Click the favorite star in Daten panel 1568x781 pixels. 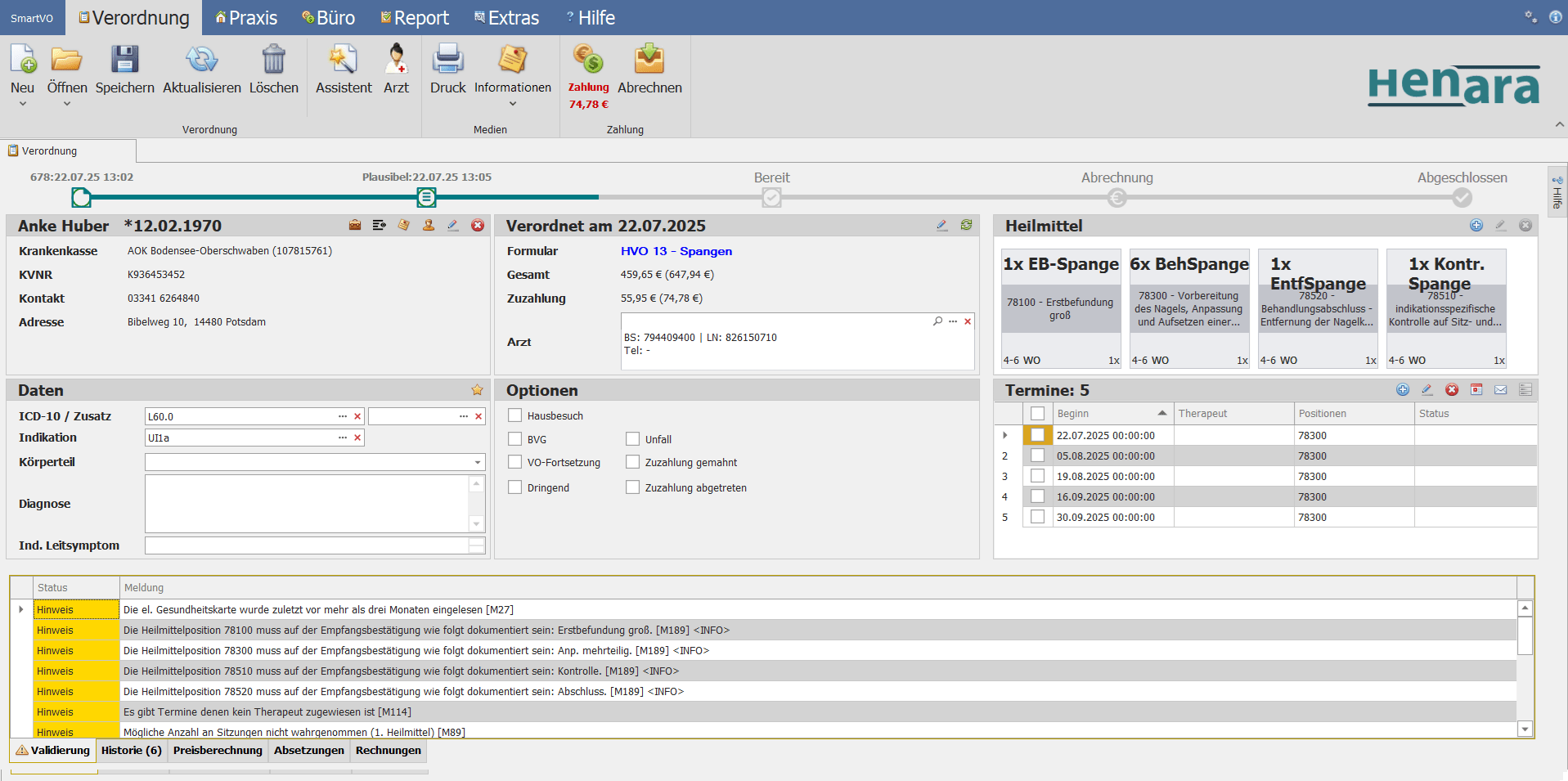click(x=477, y=390)
